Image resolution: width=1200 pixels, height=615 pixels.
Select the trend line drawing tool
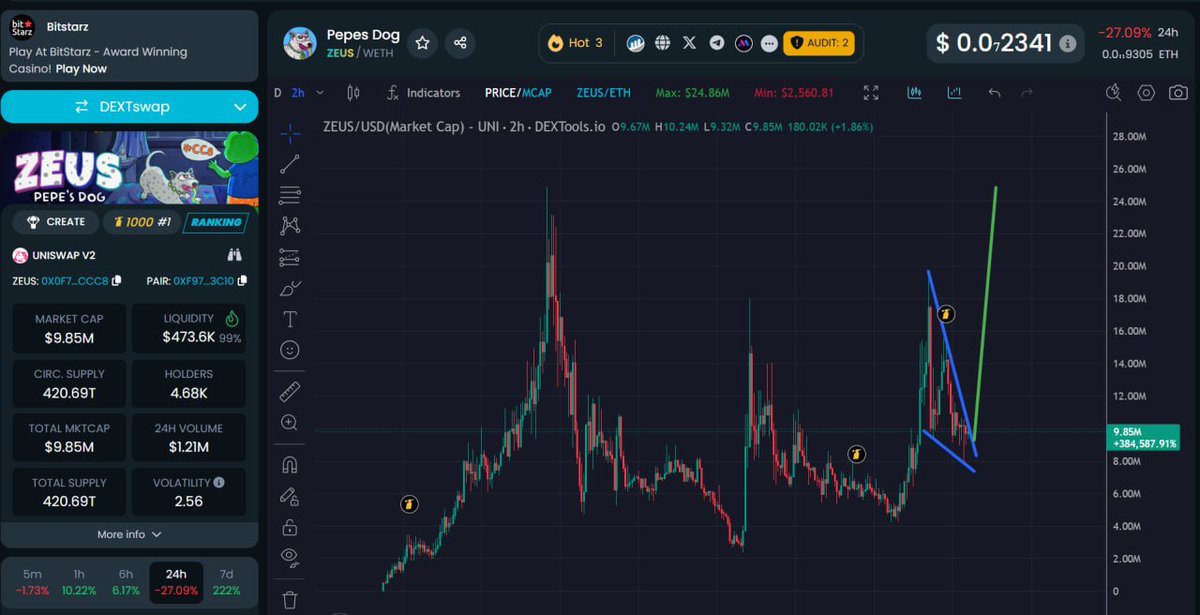(x=290, y=164)
